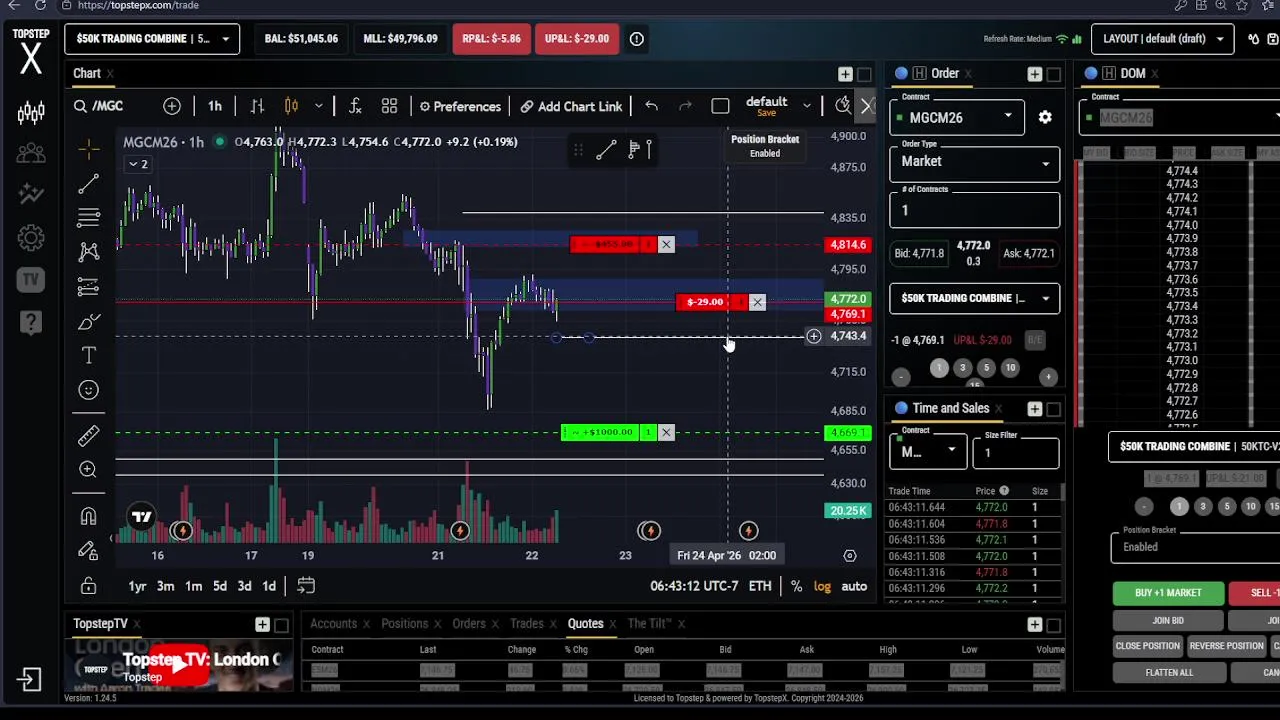Select quantity 5 in Order panel
Image resolution: width=1280 pixels, height=720 pixels.
click(986, 368)
